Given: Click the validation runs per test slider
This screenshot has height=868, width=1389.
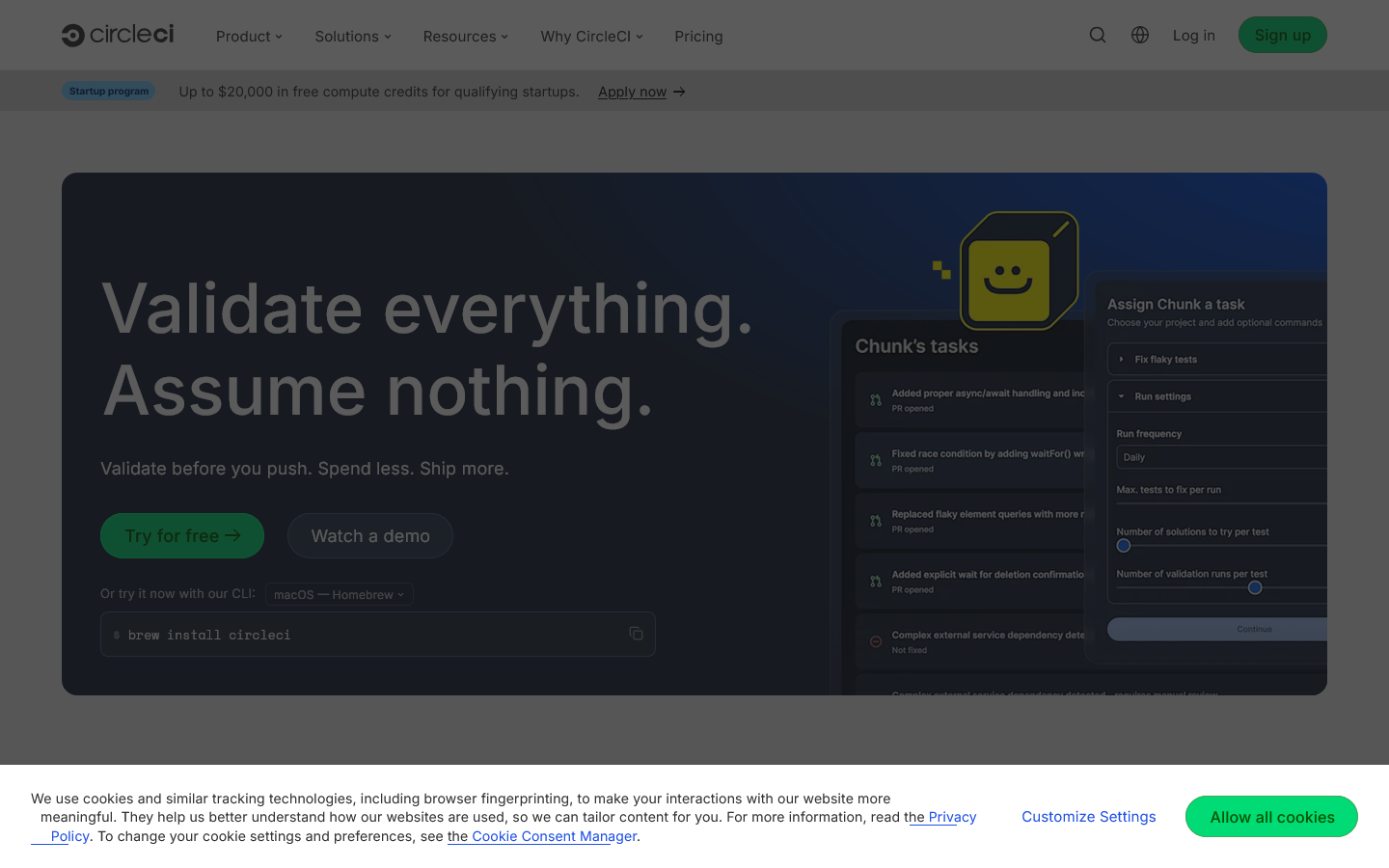Looking at the screenshot, I should [1221, 587].
